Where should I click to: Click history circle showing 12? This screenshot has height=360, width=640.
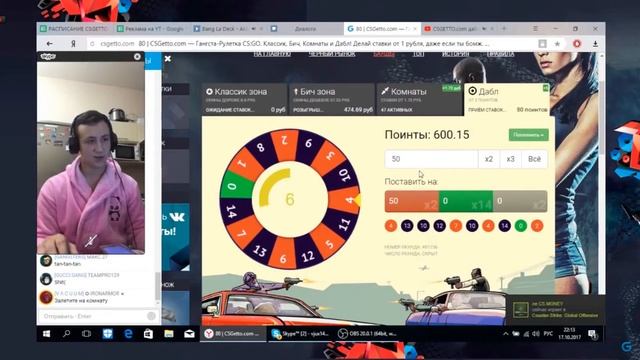pyautogui.click(x=440, y=226)
